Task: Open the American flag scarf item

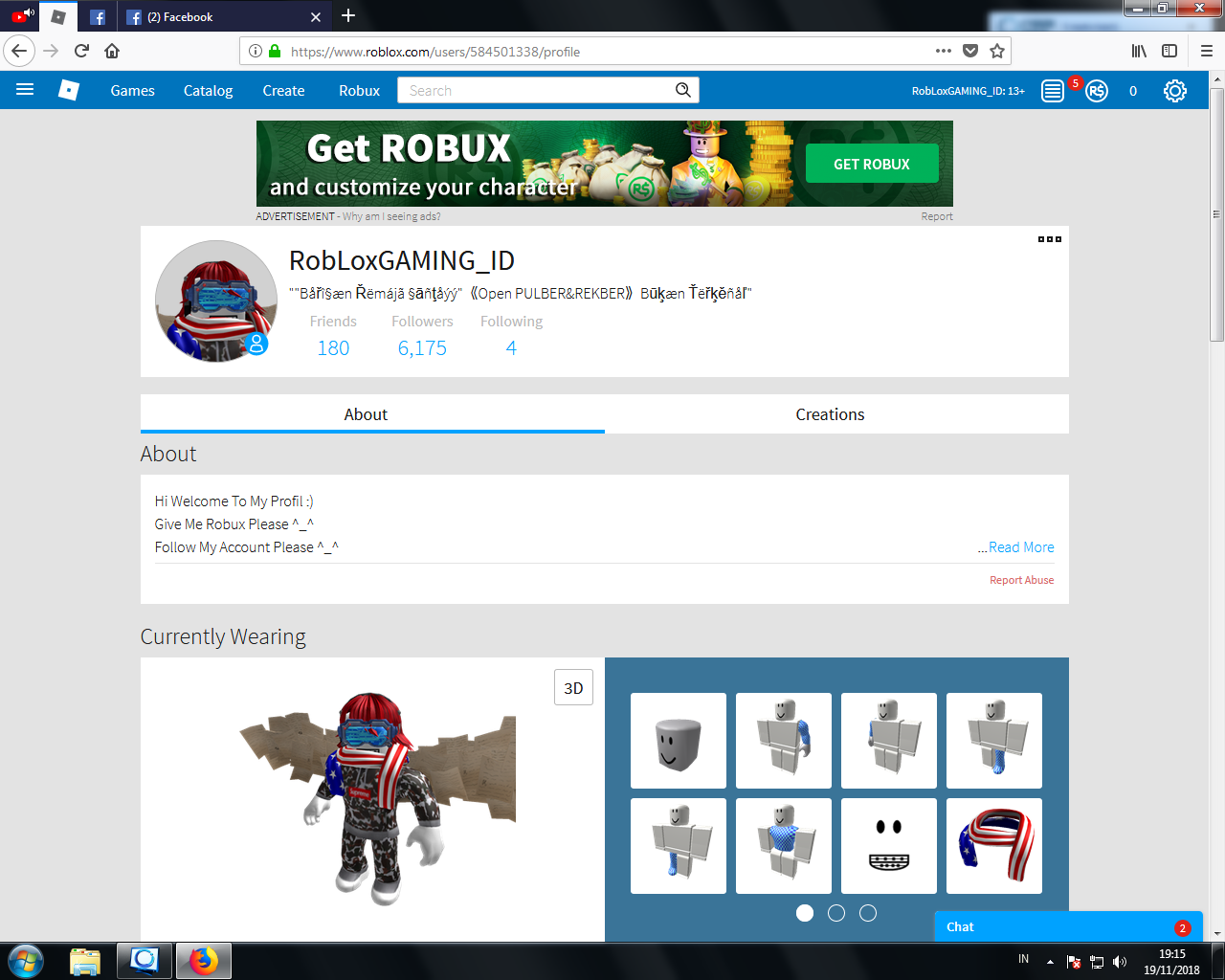Action: point(994,846)
